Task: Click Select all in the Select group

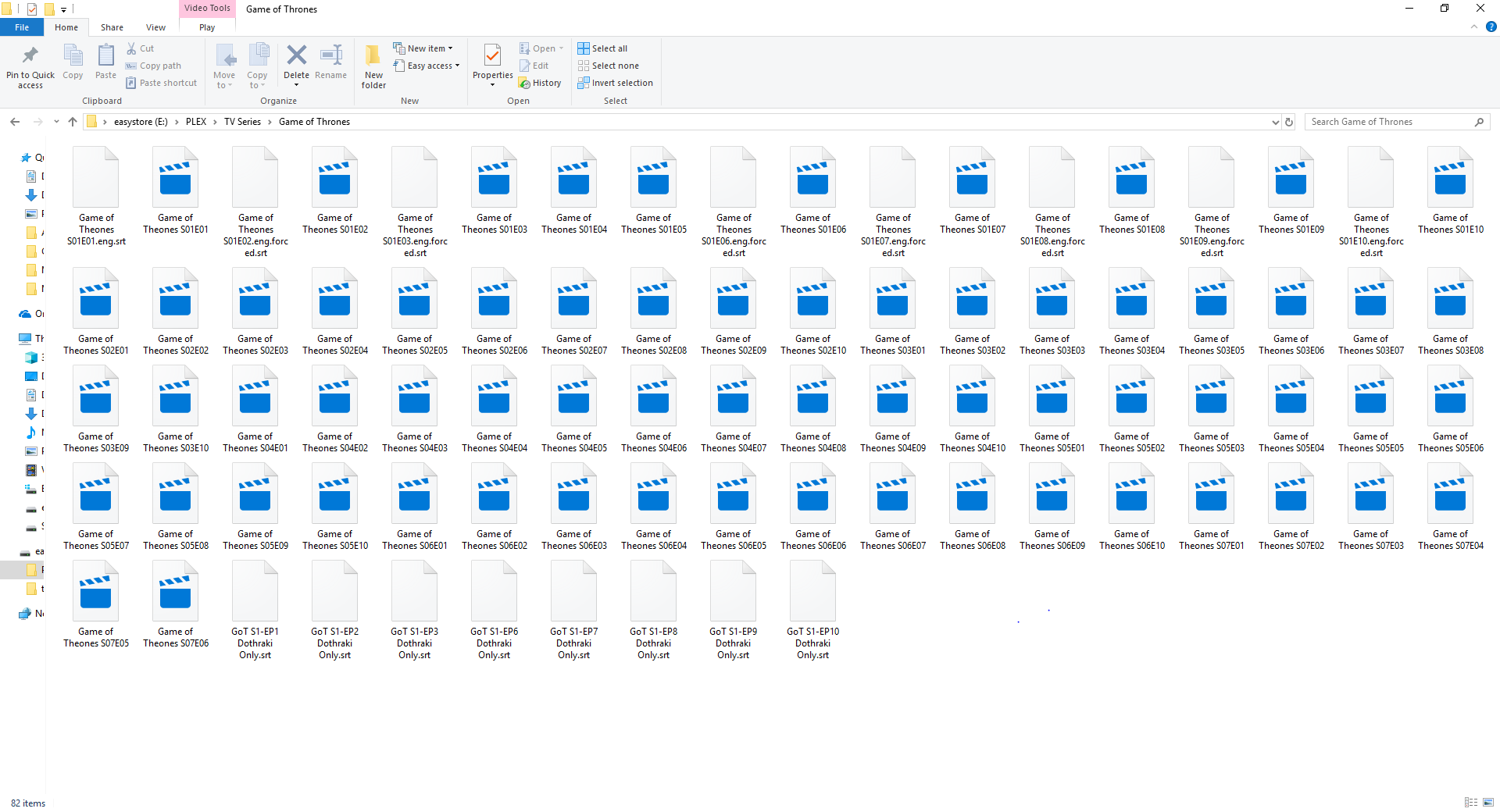Action: pyautogui.click(x=602, y=48)
